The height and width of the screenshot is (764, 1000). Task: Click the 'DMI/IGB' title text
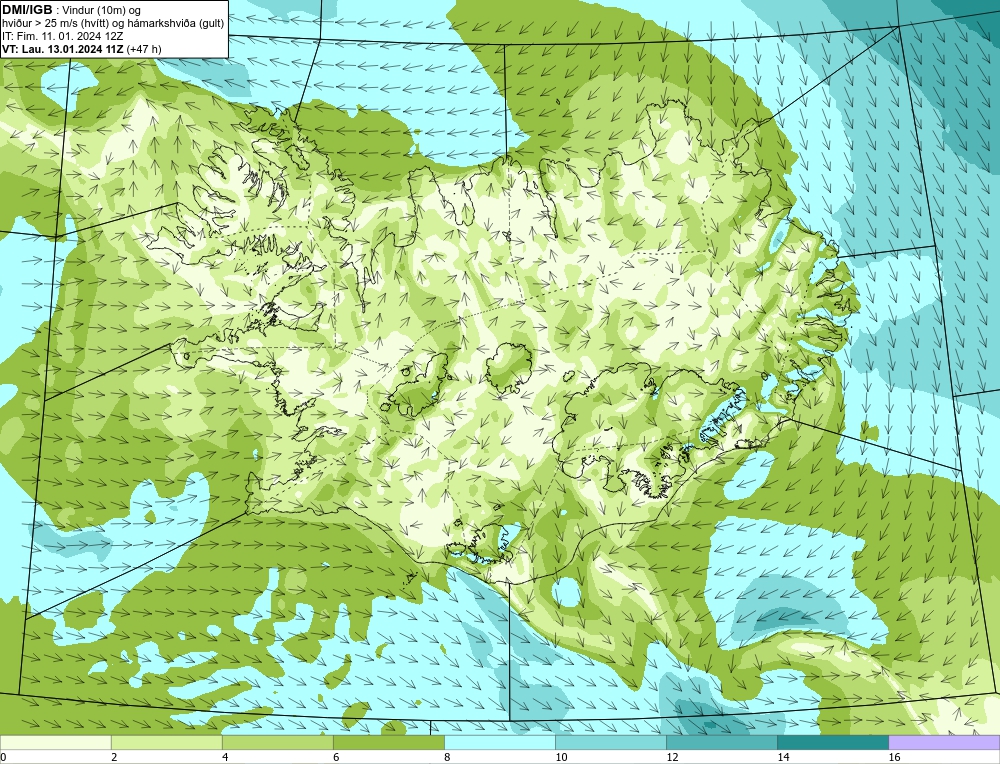coord(27,10)
